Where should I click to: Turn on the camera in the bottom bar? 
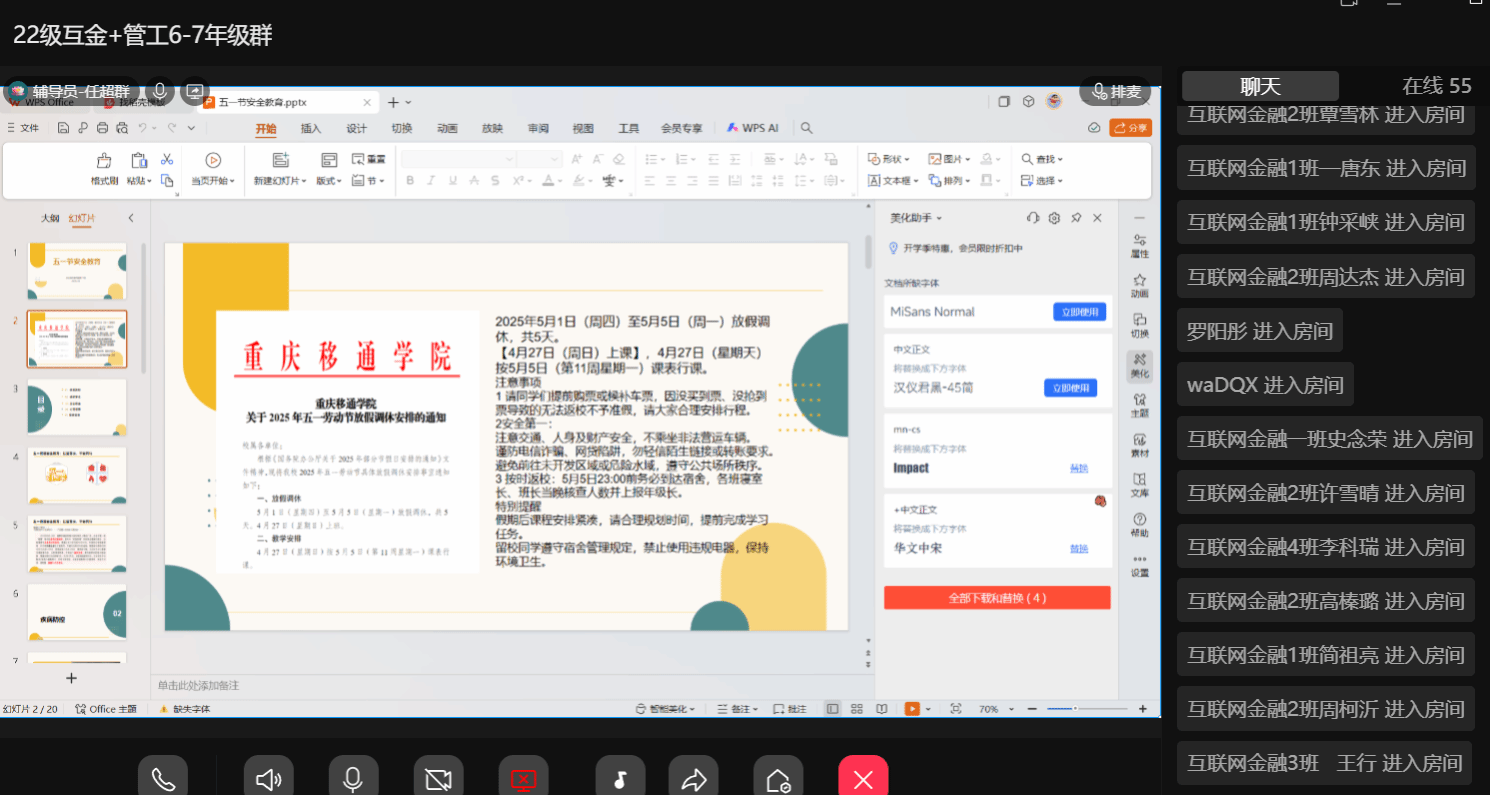pos(439,779)
